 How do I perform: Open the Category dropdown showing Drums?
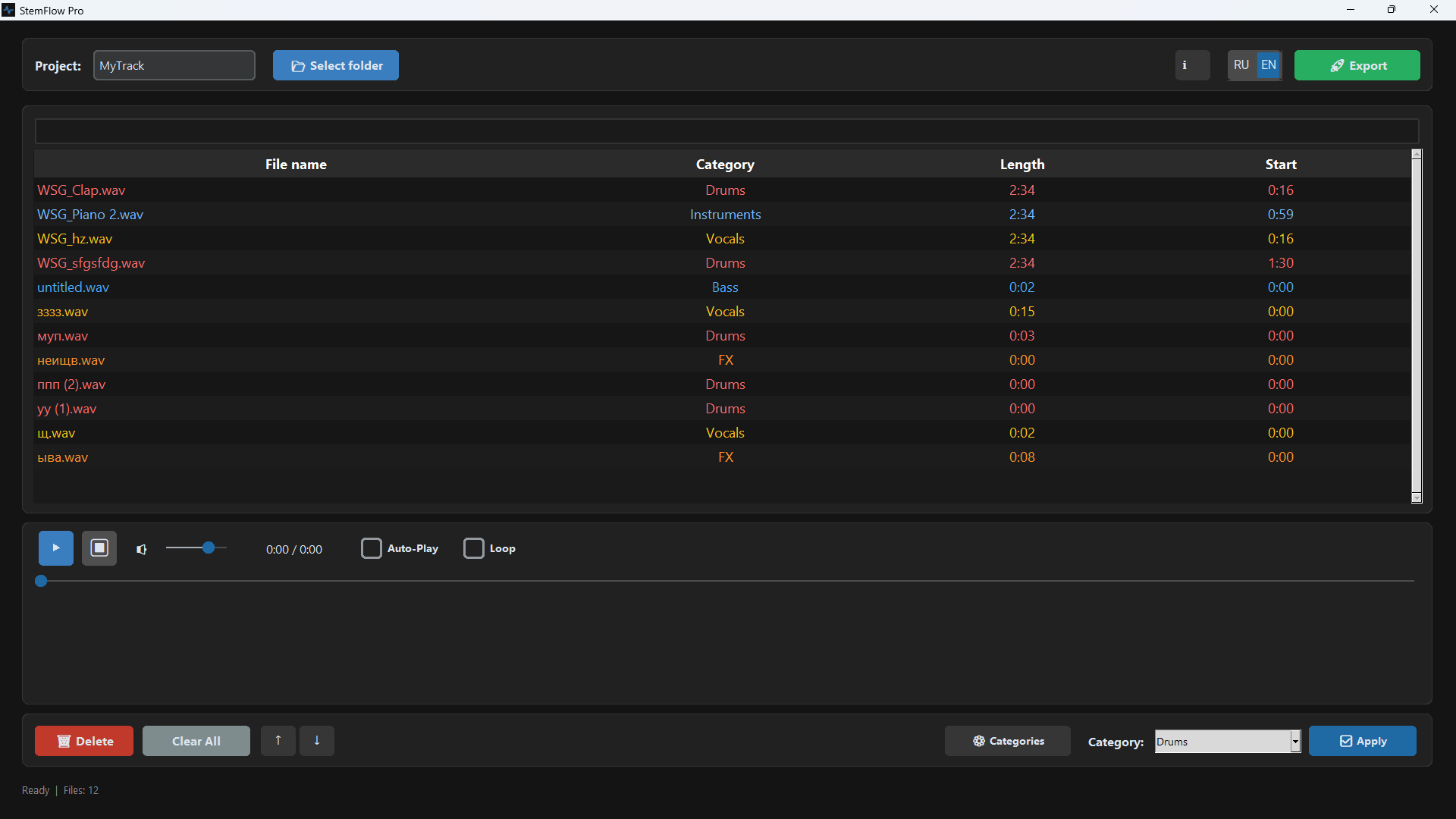(1228, 742)
